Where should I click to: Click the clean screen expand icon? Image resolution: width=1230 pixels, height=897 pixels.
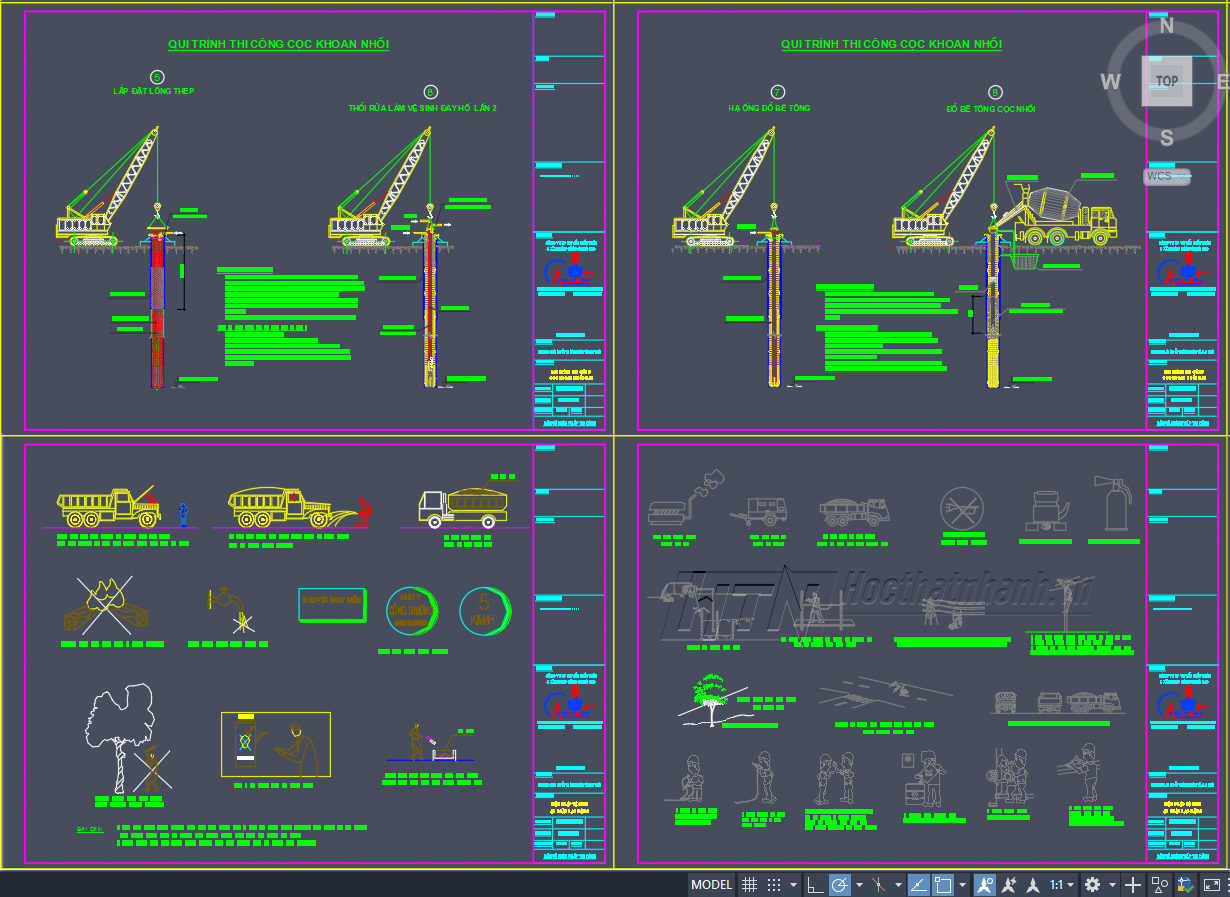1211,885
